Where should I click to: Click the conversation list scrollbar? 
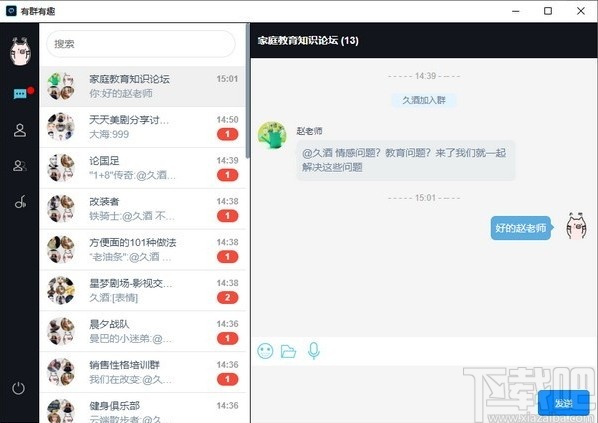[248, 92]
